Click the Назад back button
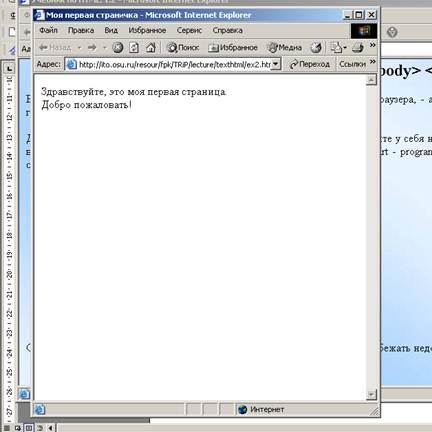 tap(55, 48)
